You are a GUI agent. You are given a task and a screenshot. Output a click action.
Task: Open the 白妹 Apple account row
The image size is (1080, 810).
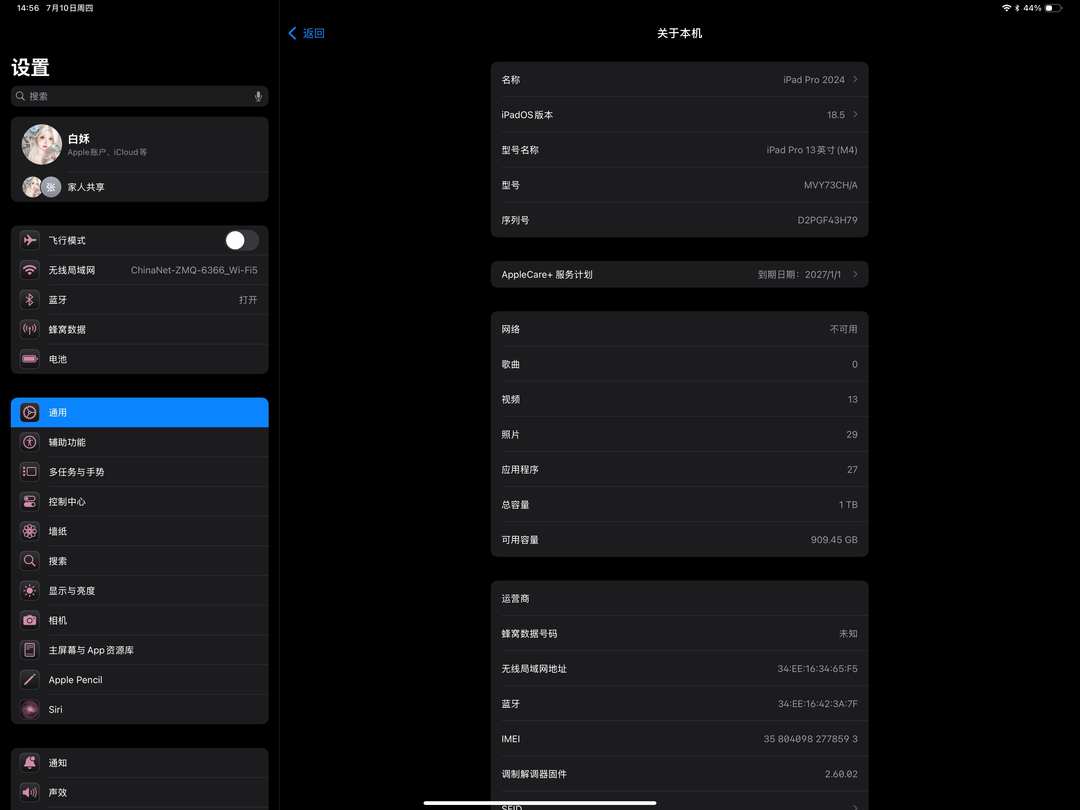140,144
